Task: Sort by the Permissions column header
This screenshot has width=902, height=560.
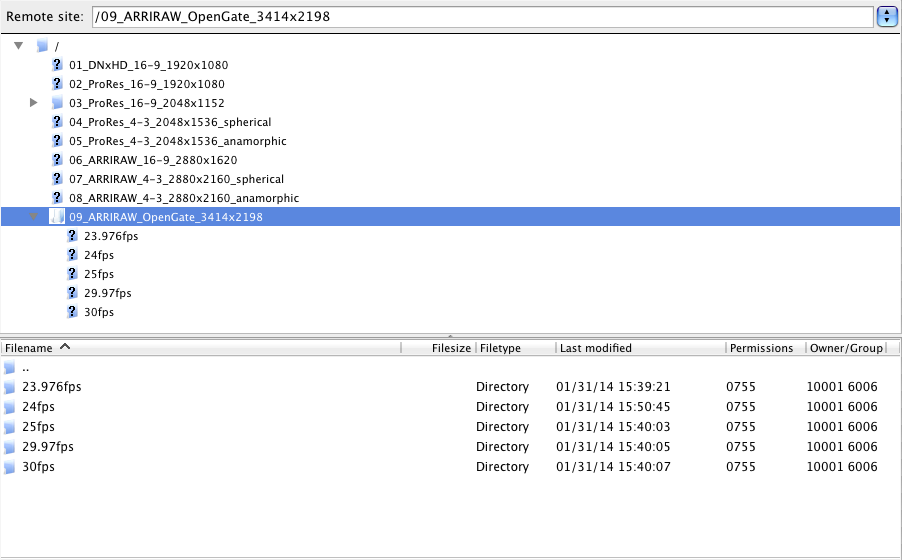Action: point(766,348)
